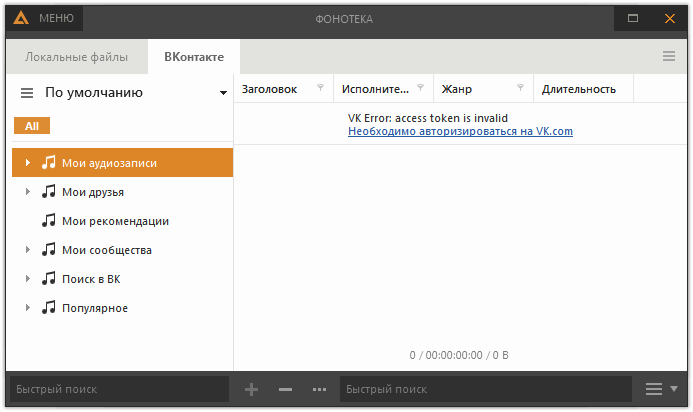This screenshot has width=693, height=412.
Task: Click the music note icon of Популярное
Action: point(49,307)
